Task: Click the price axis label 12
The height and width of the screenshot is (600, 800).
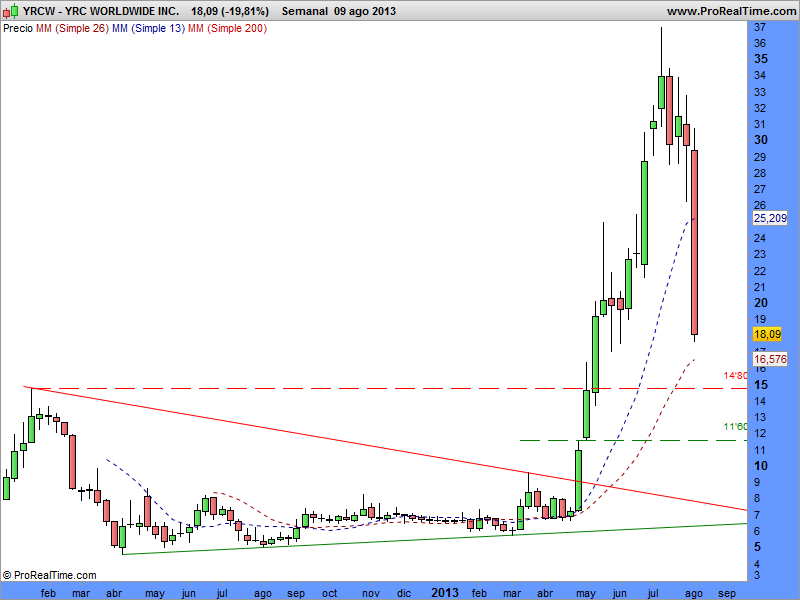Action: pyautogui.click(x=760, y=433)
